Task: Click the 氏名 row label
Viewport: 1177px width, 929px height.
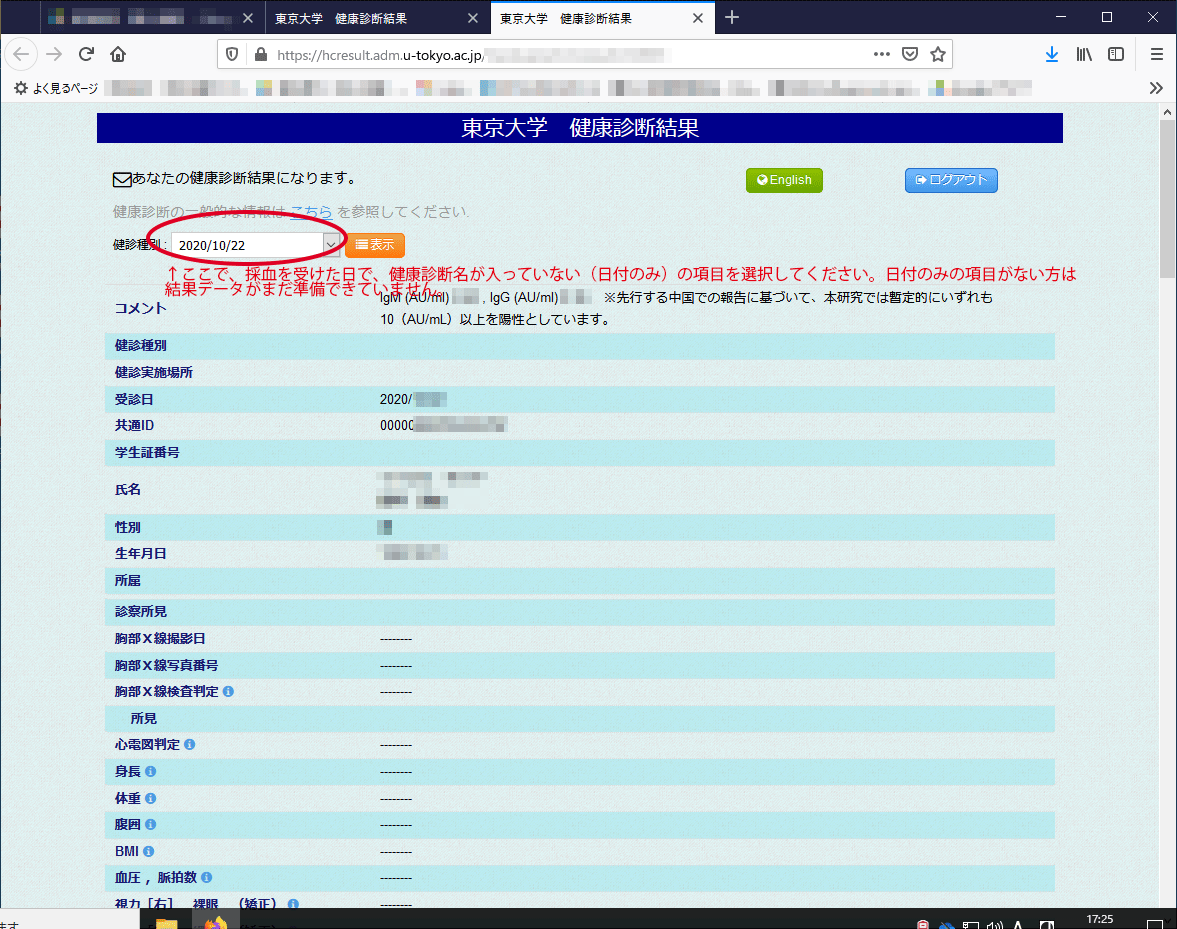Action: click(128, 489)
